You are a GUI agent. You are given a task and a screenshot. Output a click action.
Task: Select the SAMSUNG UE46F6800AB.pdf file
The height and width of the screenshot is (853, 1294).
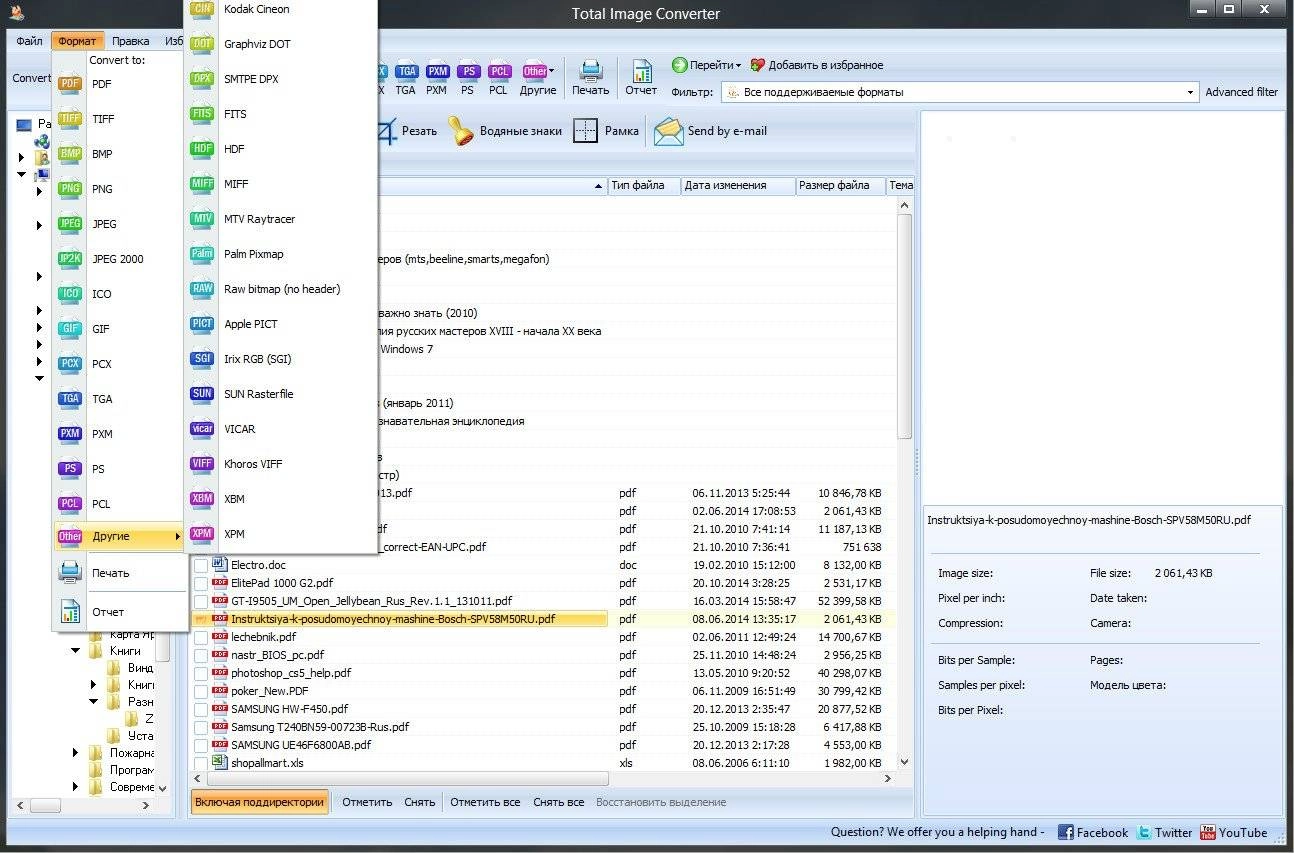(300, 746)
